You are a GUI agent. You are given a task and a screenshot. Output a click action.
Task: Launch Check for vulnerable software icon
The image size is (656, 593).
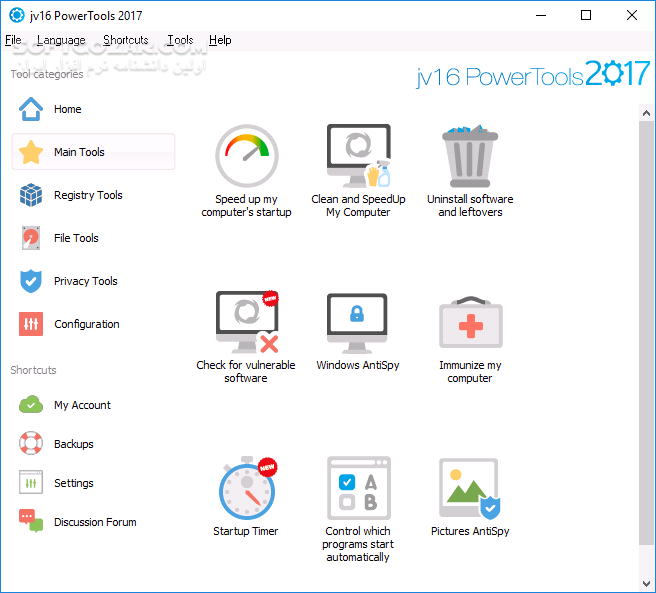point(247,322)
